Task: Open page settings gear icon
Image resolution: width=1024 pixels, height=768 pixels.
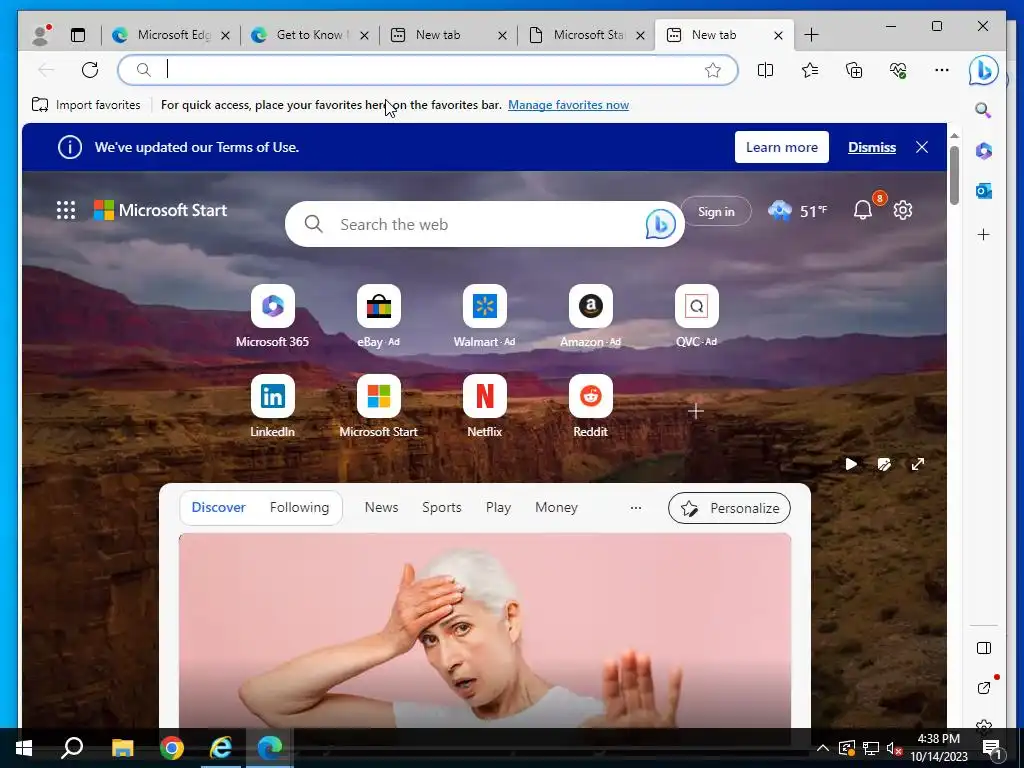Action: 903,210
